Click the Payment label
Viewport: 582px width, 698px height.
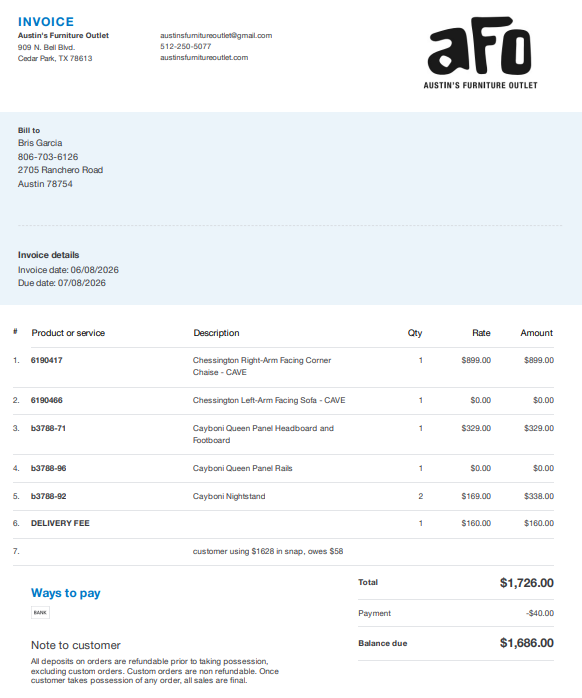coord(374,613)
